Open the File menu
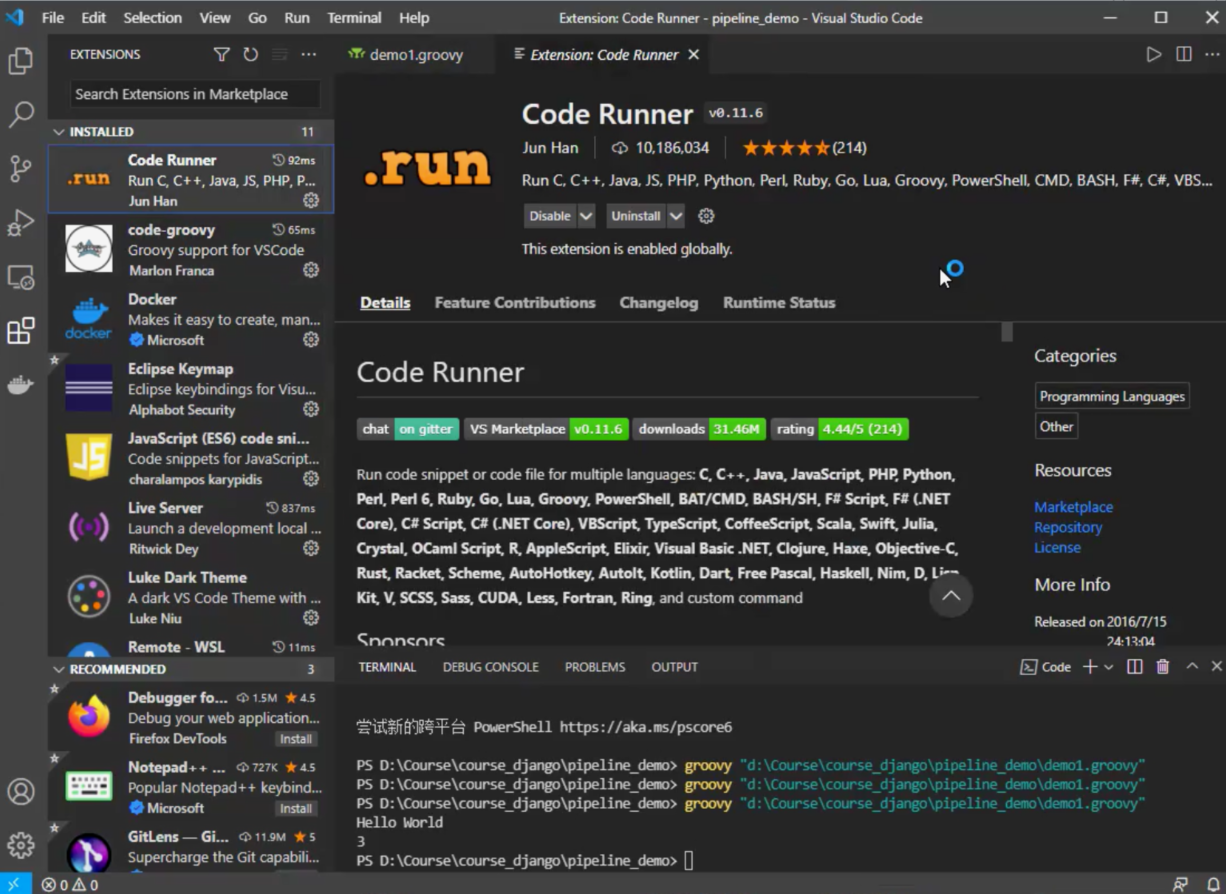The height and width of the screenshot is (894, 1226). coord(53,18)
